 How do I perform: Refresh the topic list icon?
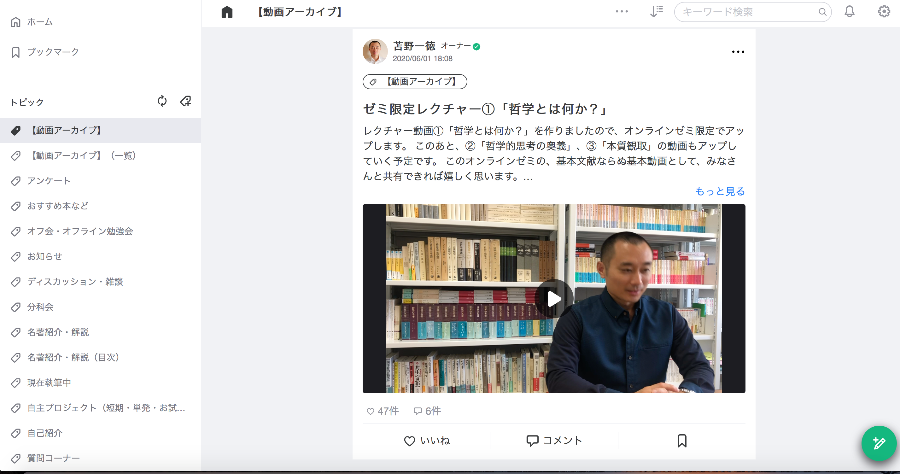click(162, 102)
